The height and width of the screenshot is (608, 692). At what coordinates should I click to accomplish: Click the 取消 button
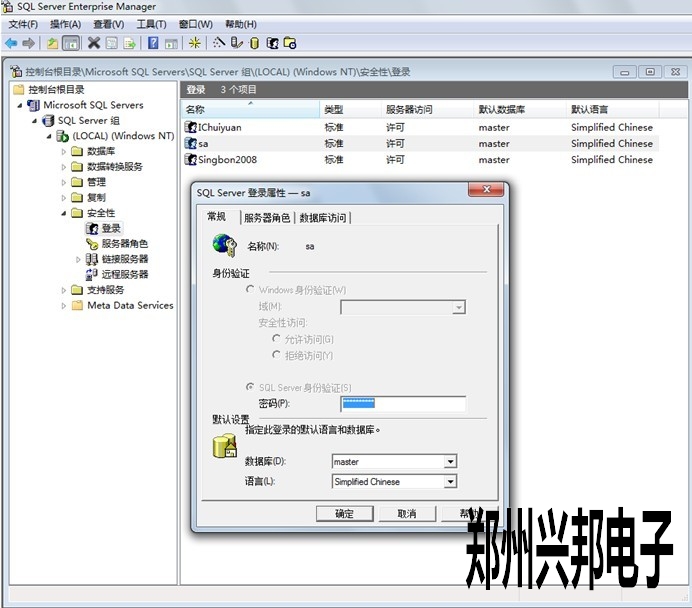(x=406, y=514)
